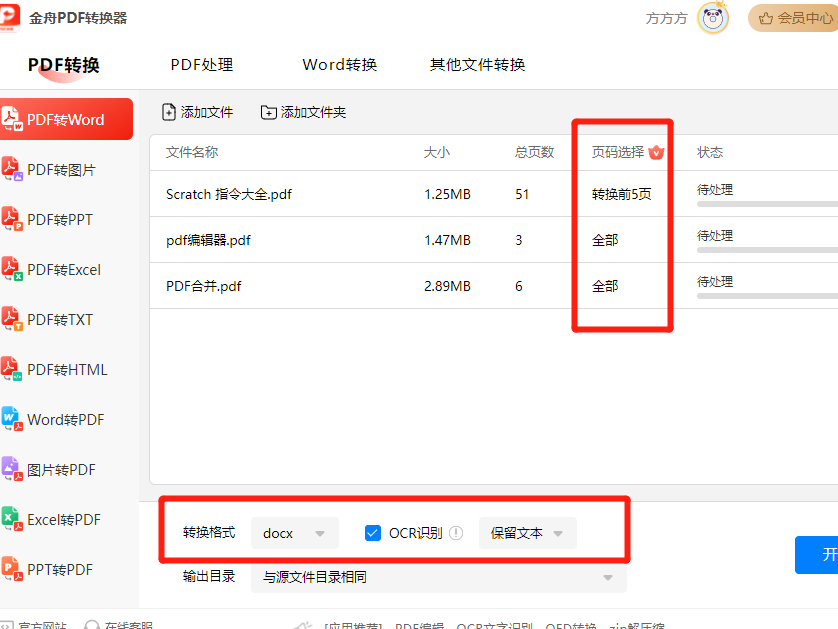
Task: Click the username 方方方
Action: 666,19
